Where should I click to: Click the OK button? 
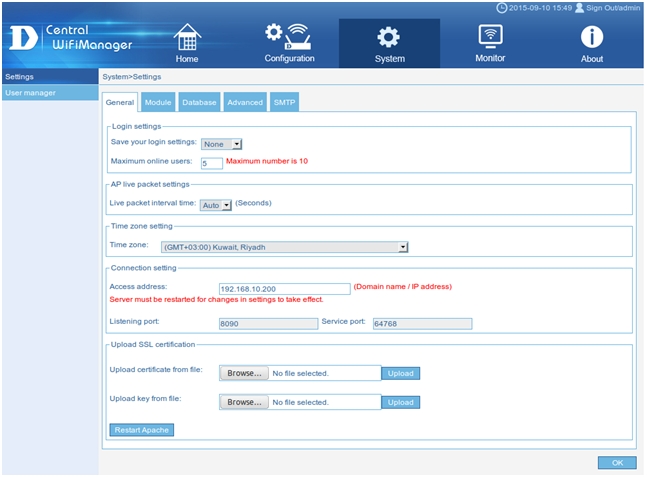coord(617,462)
